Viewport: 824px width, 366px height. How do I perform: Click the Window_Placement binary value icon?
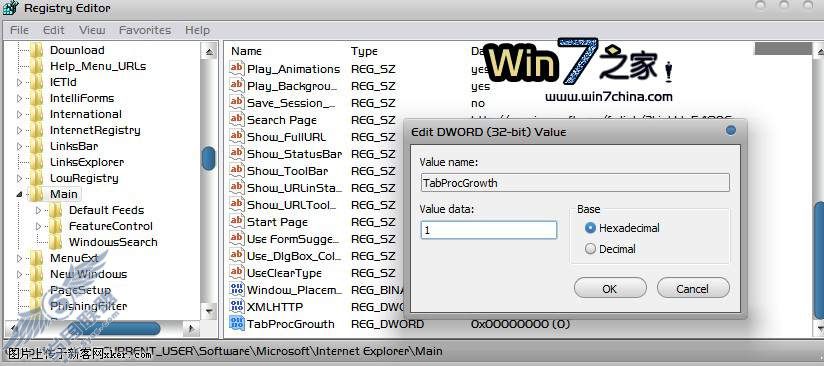[x=237, y=289]
